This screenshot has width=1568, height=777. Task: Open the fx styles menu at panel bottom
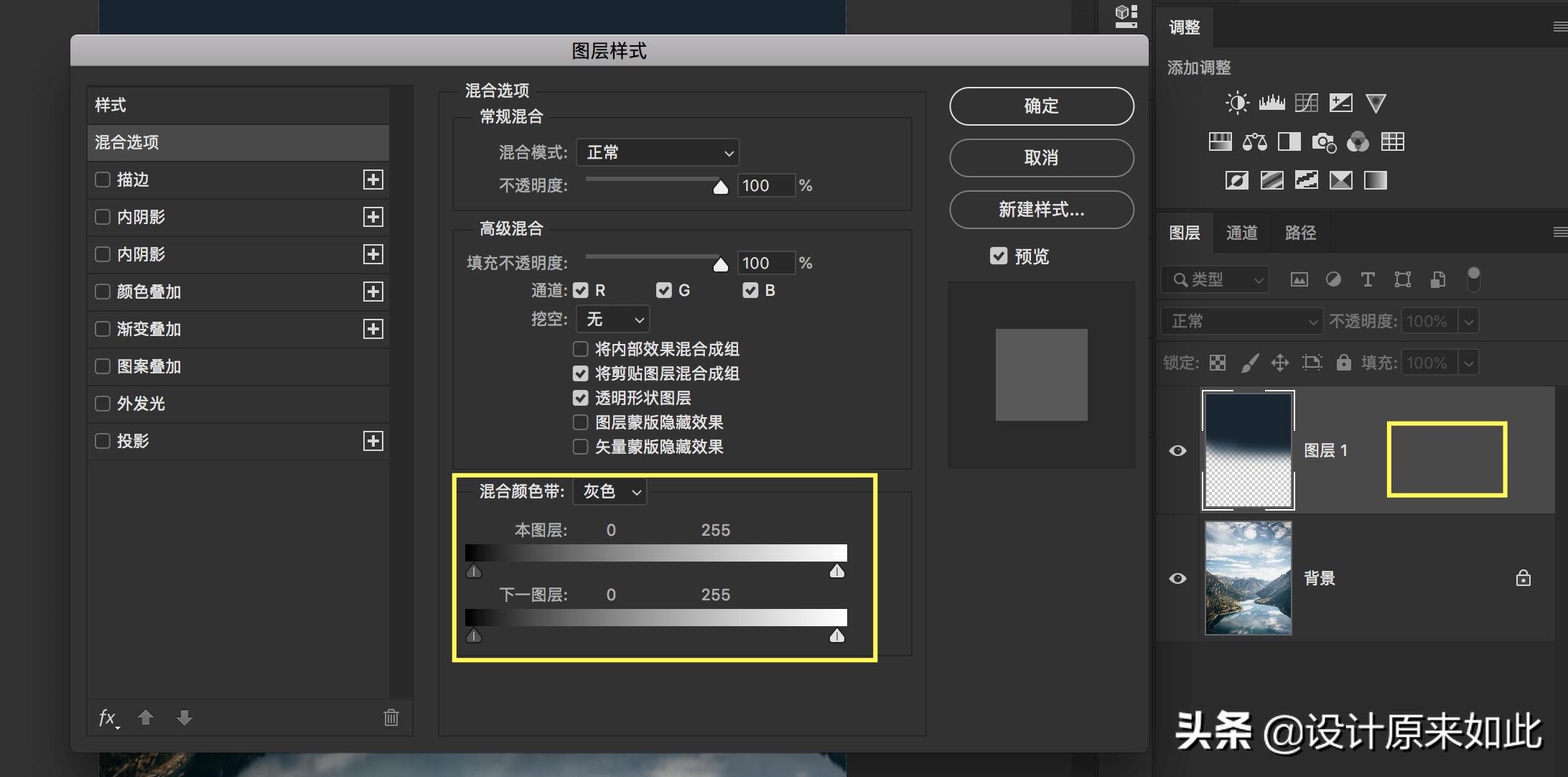(108, 717)
